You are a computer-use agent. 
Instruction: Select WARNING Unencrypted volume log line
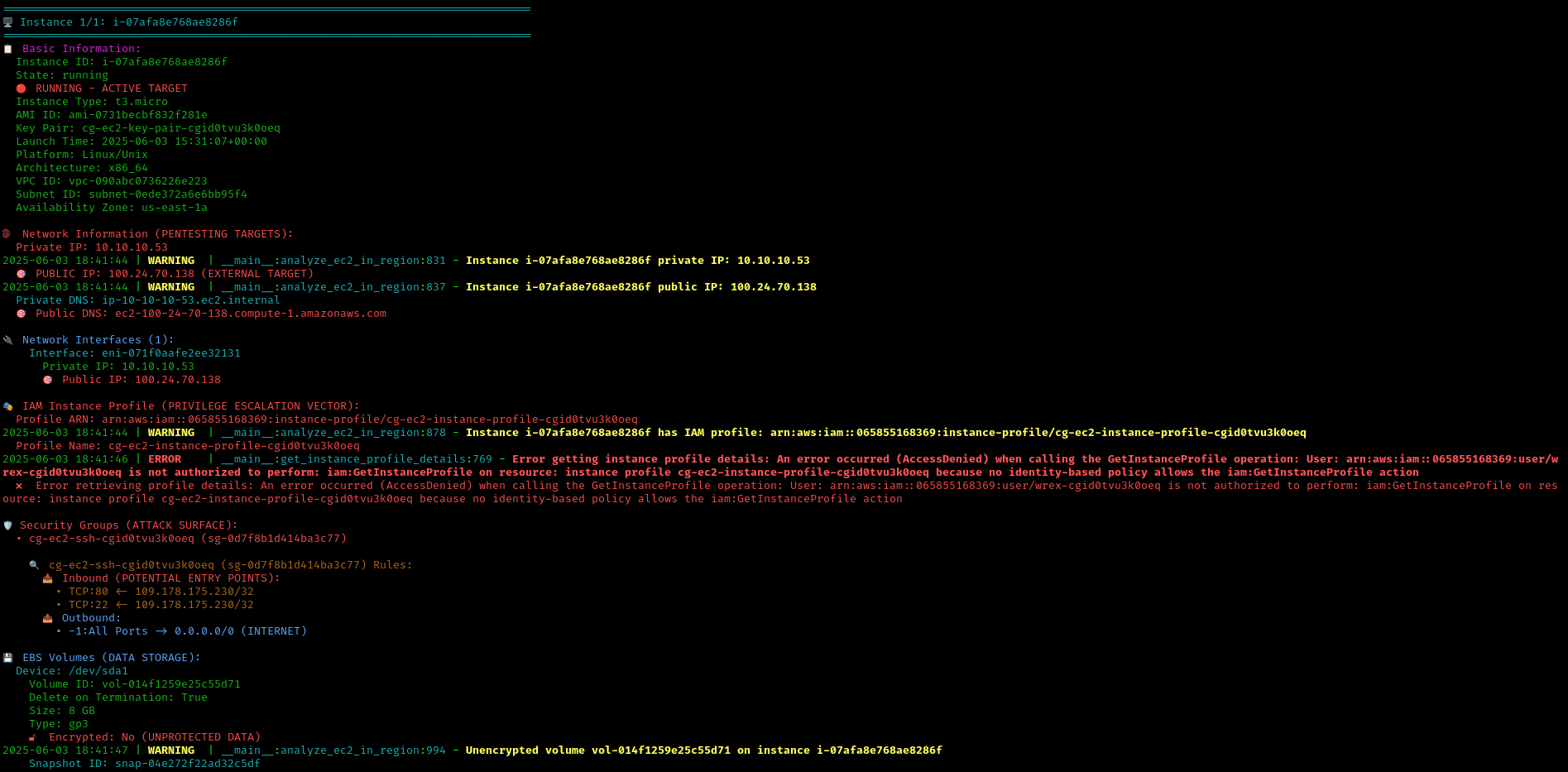(x=472, y=750)
